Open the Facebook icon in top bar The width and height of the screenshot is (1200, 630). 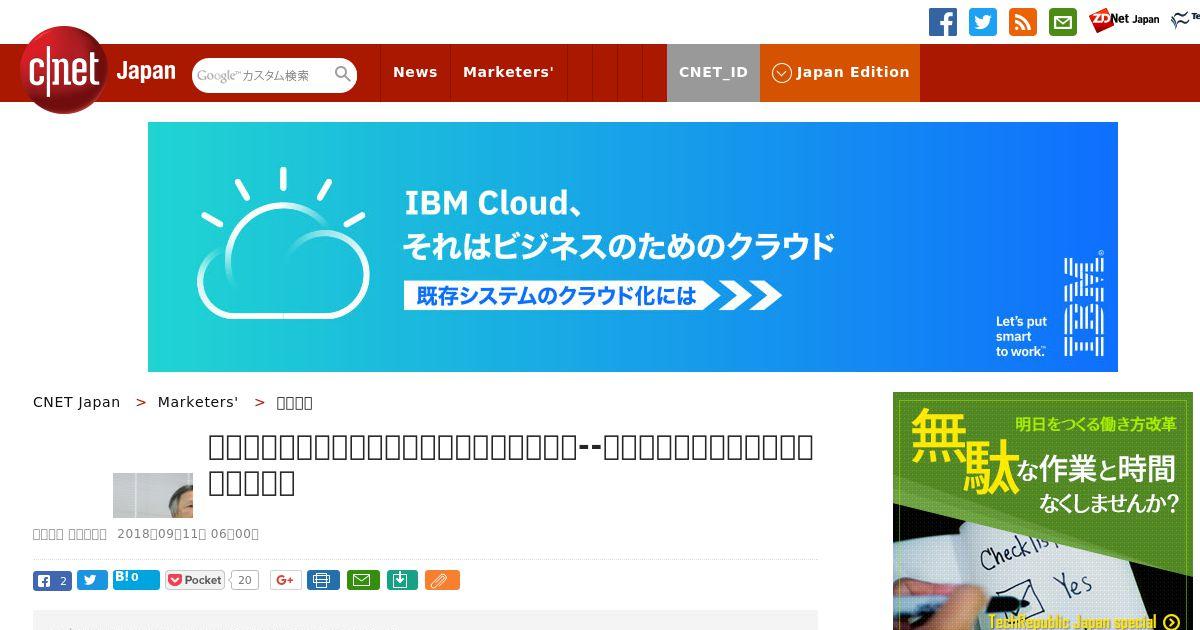click(943, 22)
